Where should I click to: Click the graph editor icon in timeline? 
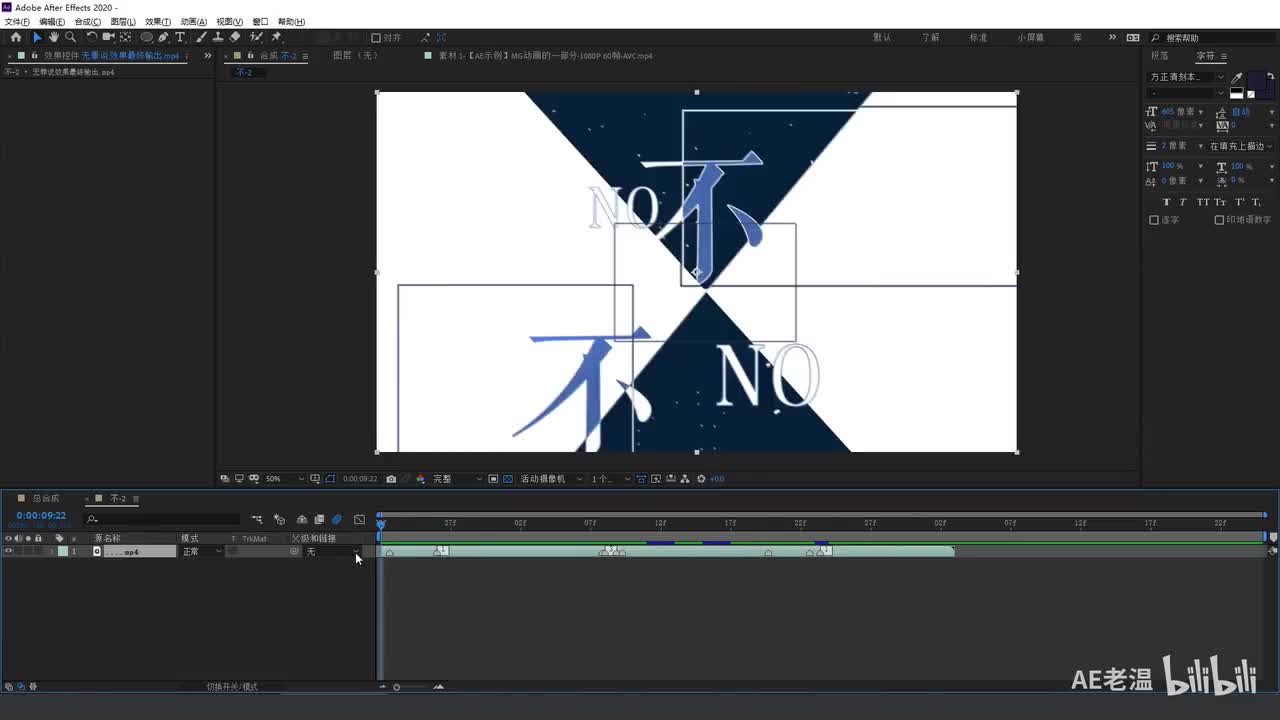360,520
